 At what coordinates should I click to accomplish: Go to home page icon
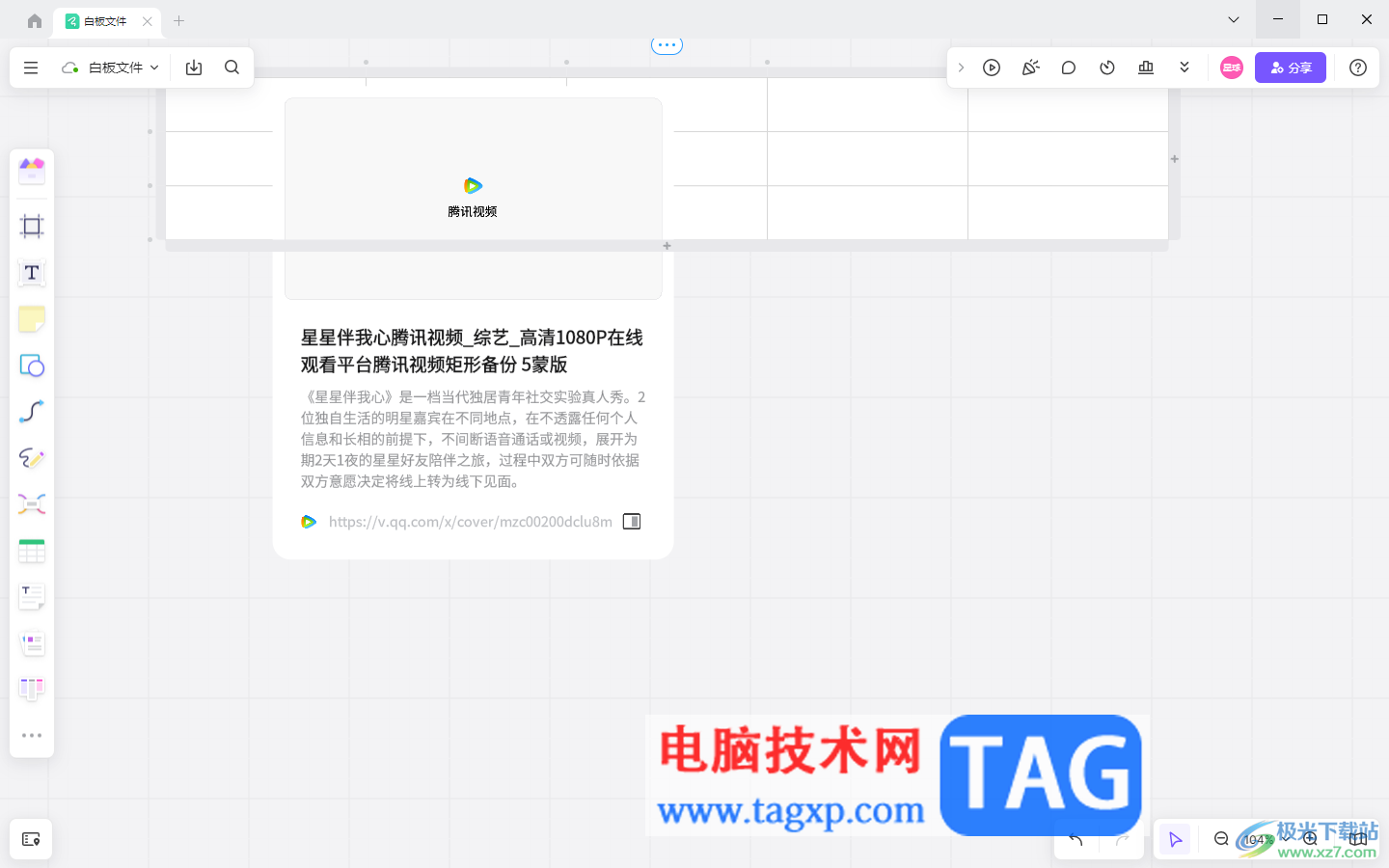[35, 20]
